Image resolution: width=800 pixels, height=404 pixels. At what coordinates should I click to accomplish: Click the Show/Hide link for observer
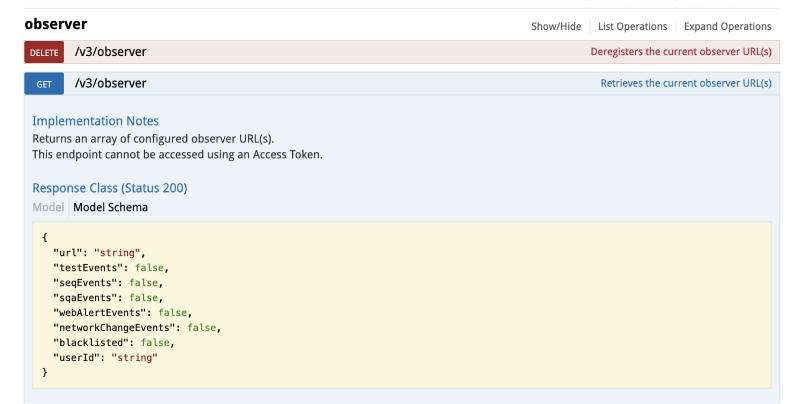pyautogui.click(x=556, y=26)
